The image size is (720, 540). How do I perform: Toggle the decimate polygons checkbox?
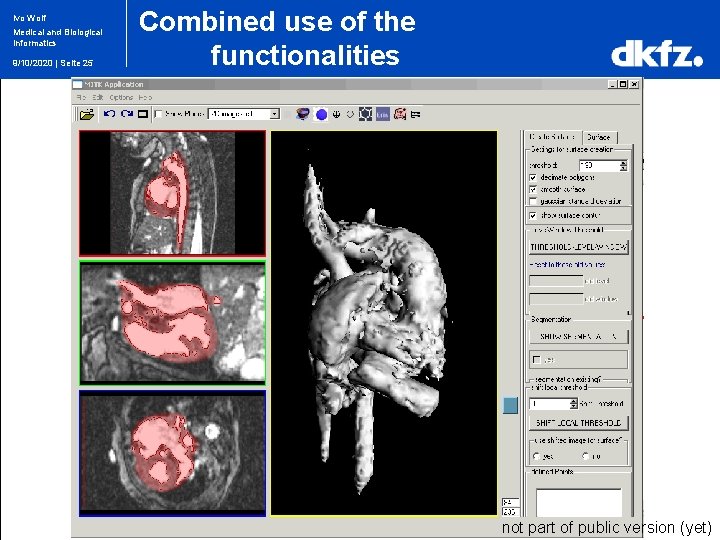pos(533,177)
